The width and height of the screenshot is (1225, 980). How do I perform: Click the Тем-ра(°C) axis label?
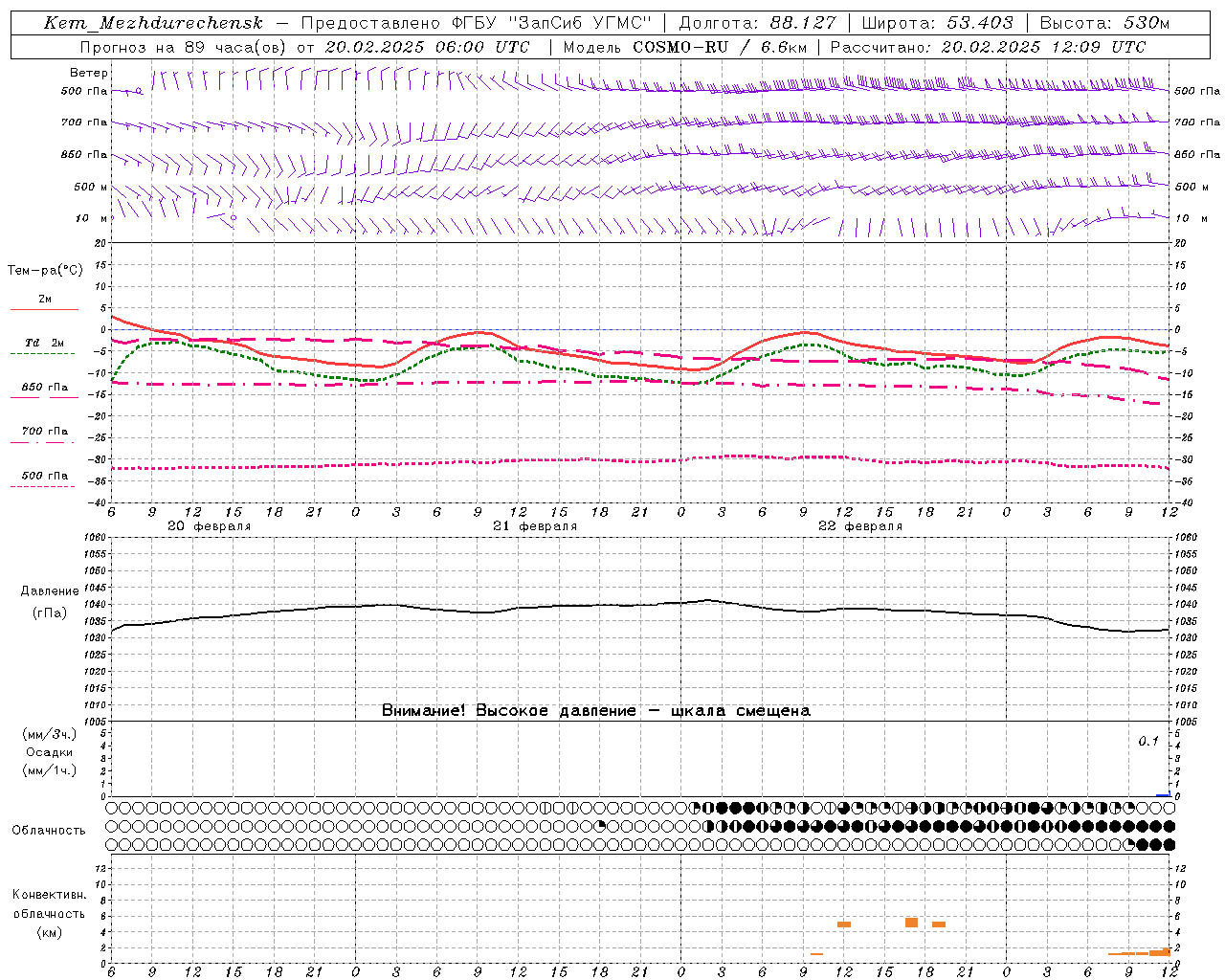[45, 271]
